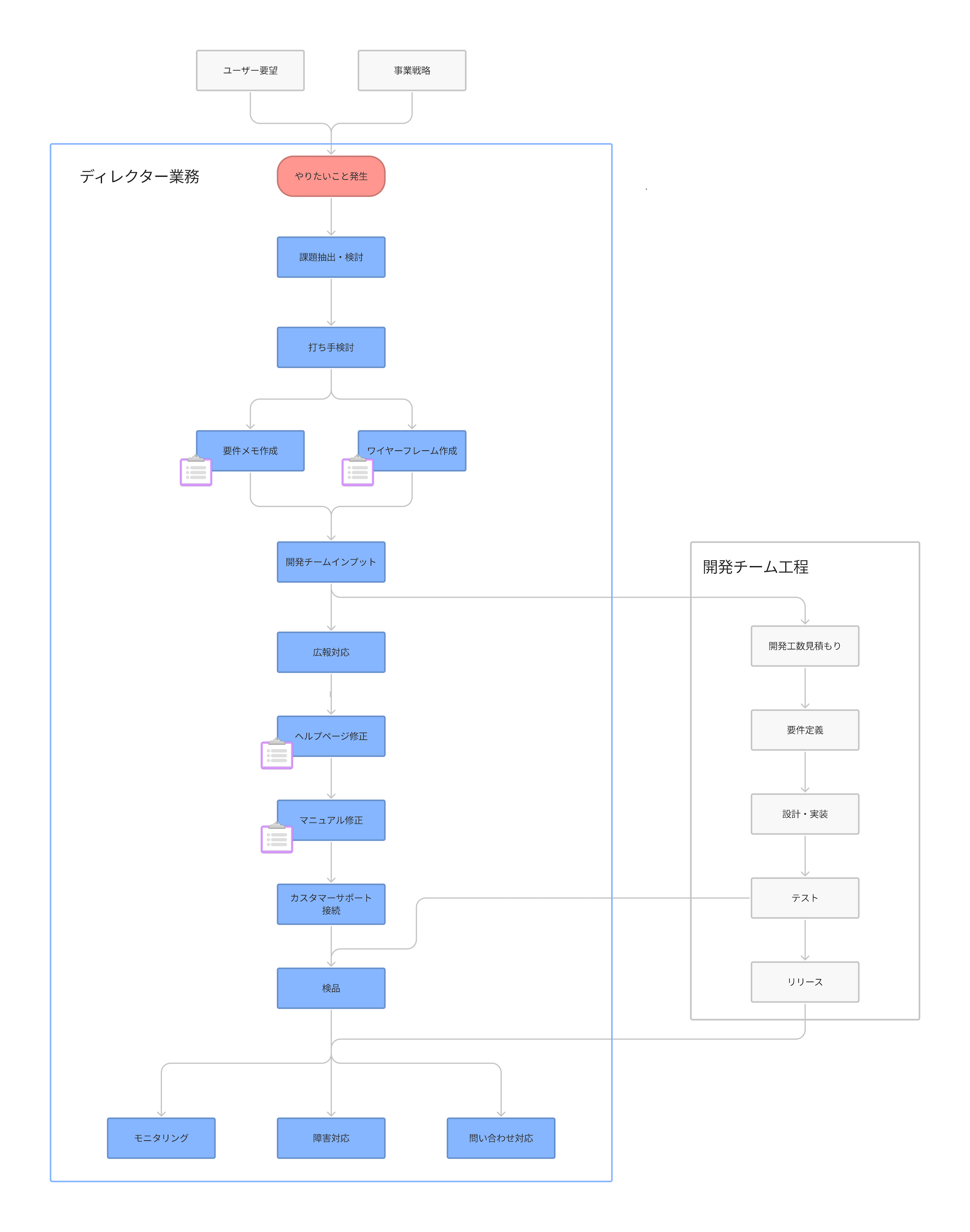Click the clipboard icon on ワイヤーフレーム作成
Viewport: 970px width, 1232px height.
[x=358, y=470]
